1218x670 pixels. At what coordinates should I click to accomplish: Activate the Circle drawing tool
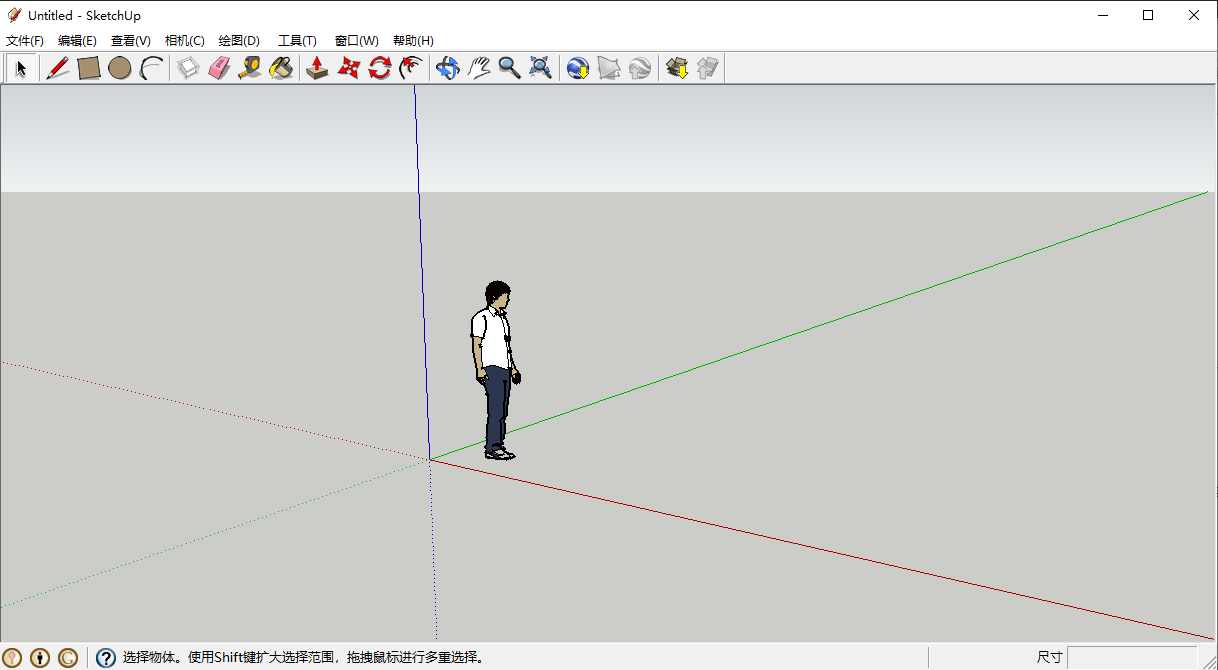[x=120, y=68]
